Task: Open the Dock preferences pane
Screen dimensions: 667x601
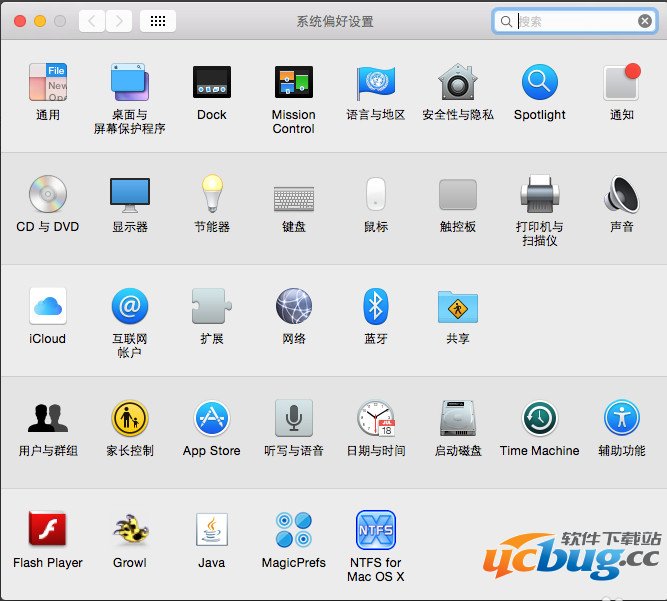Action: click(x=211, y=83)
